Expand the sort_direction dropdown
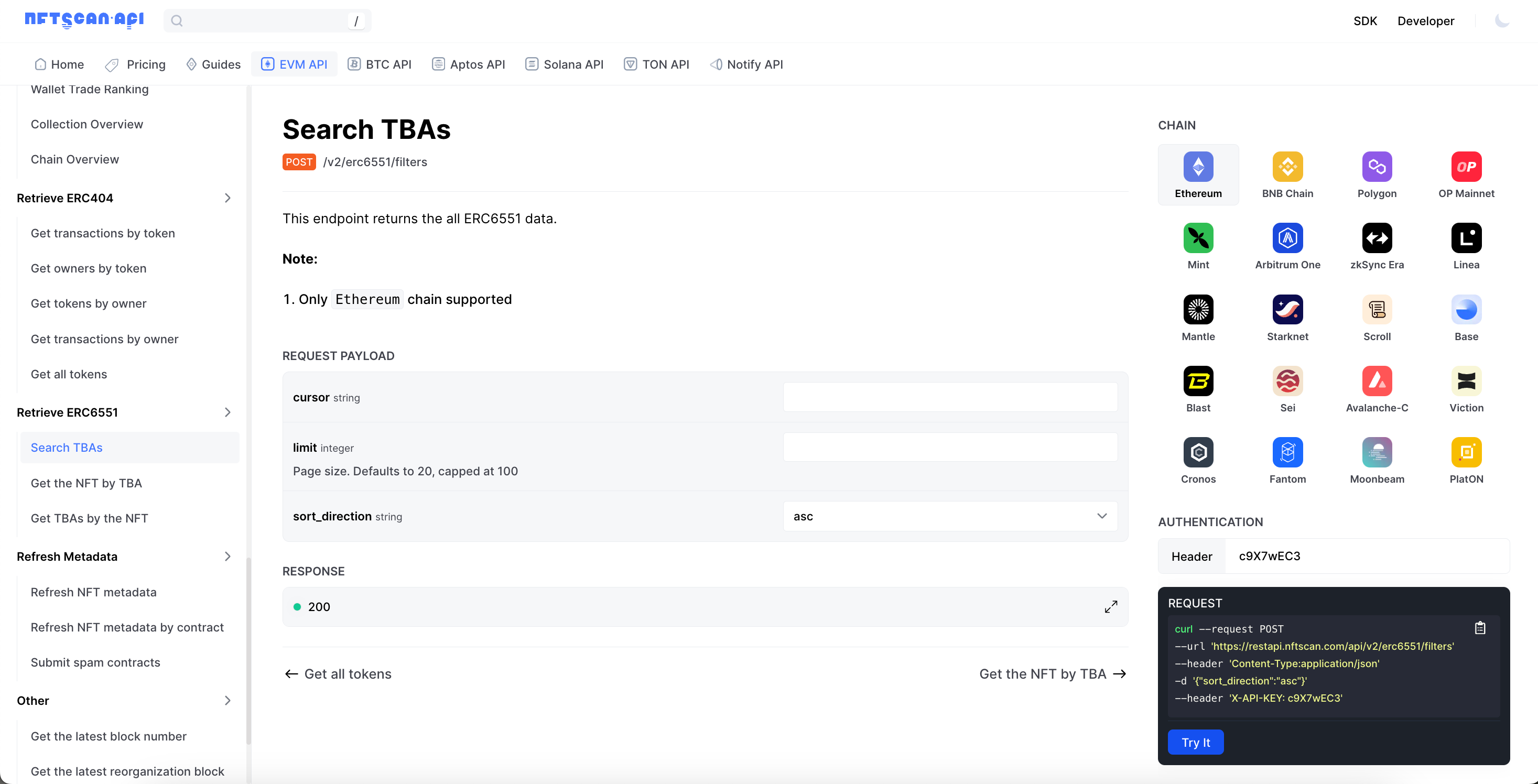Image resolution: width=1538 pixels, height=784 pixels. [x=1101, y=516]
